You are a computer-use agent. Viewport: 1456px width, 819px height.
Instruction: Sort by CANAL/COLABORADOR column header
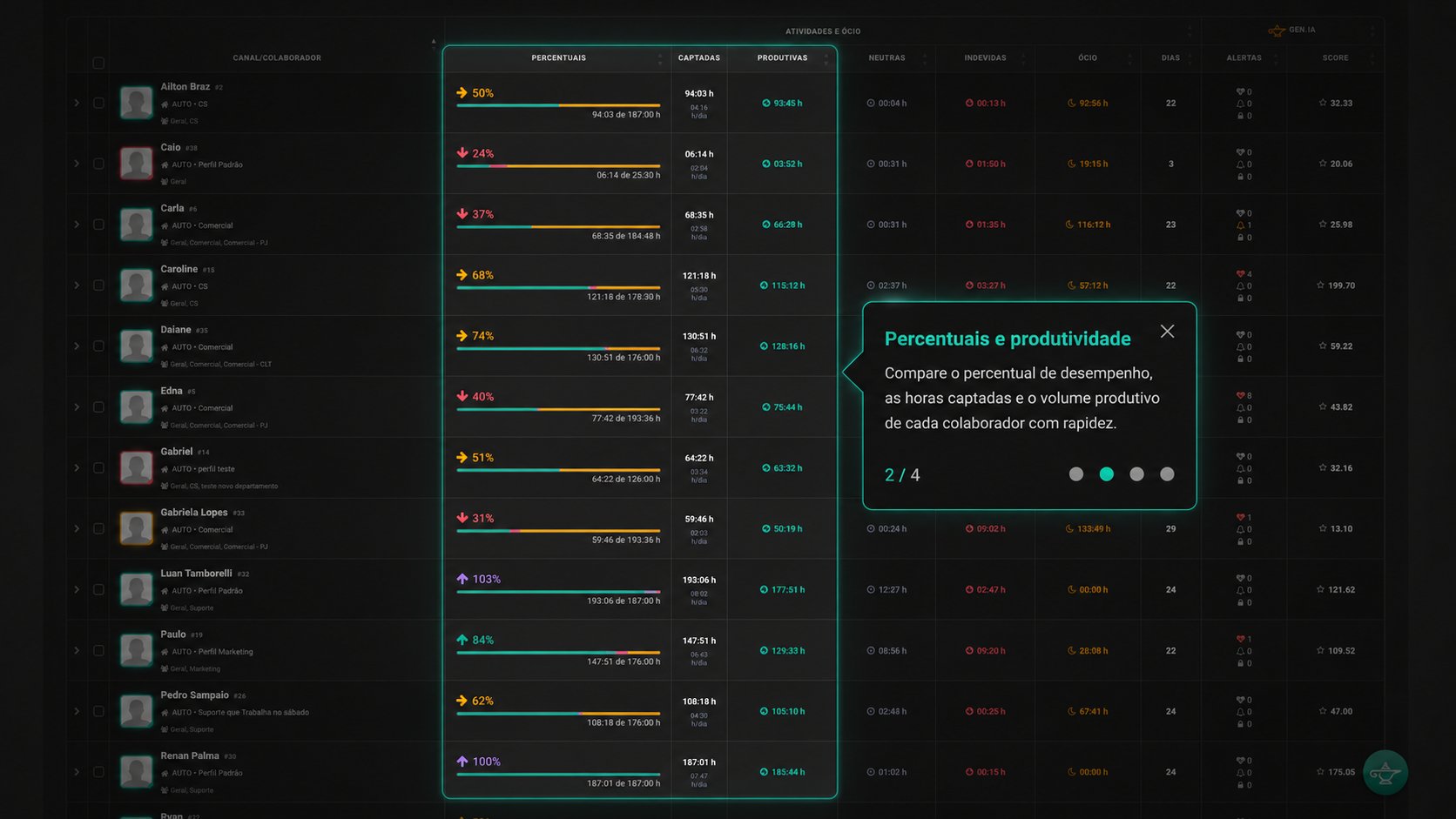click(277, 58)
